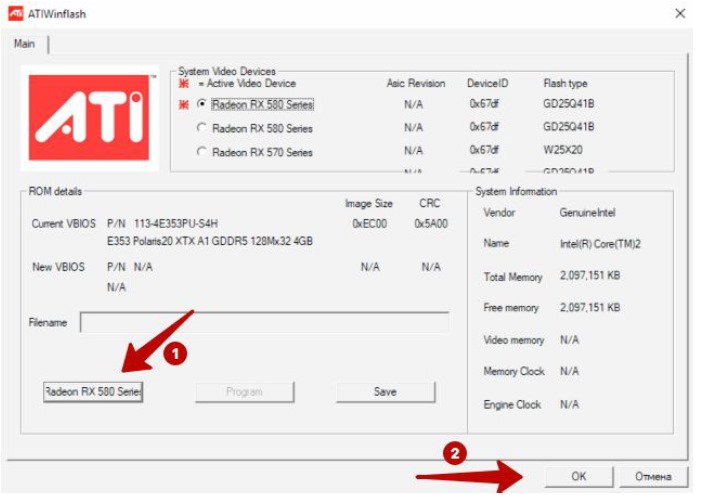Viewport: 701px width, 495px height.
Task: Click the Отмена cancel button
Action: (653, 476)
